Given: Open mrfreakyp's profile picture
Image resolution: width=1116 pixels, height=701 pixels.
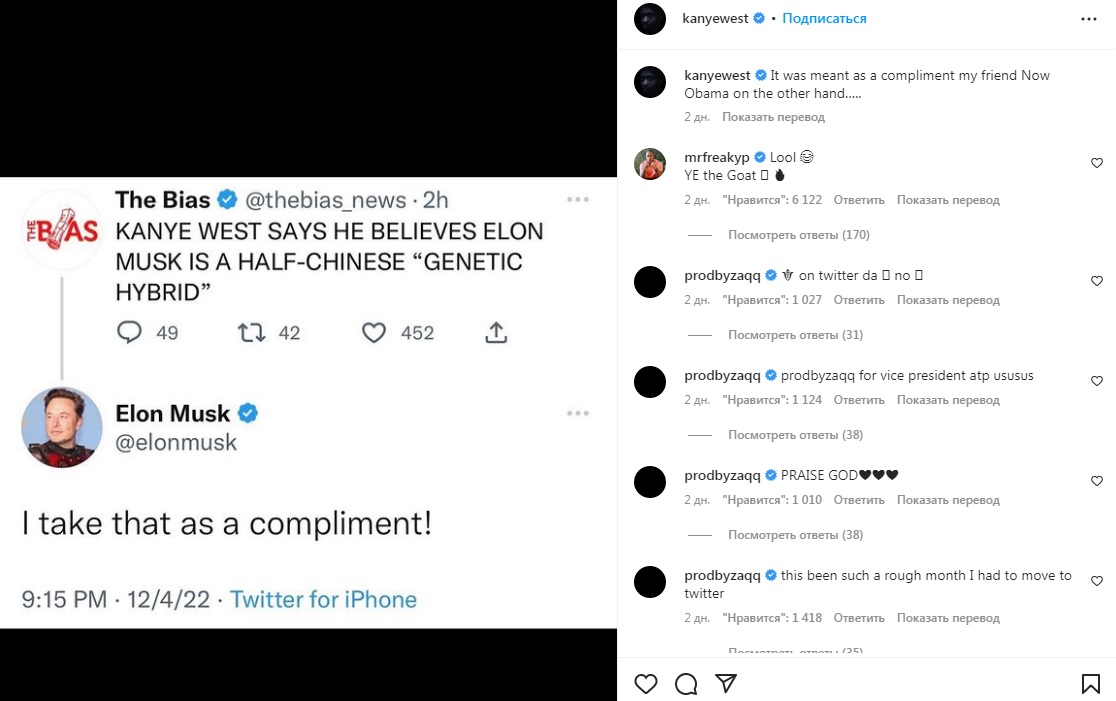Looking at the screenshot, I should (x=650, y=163).
